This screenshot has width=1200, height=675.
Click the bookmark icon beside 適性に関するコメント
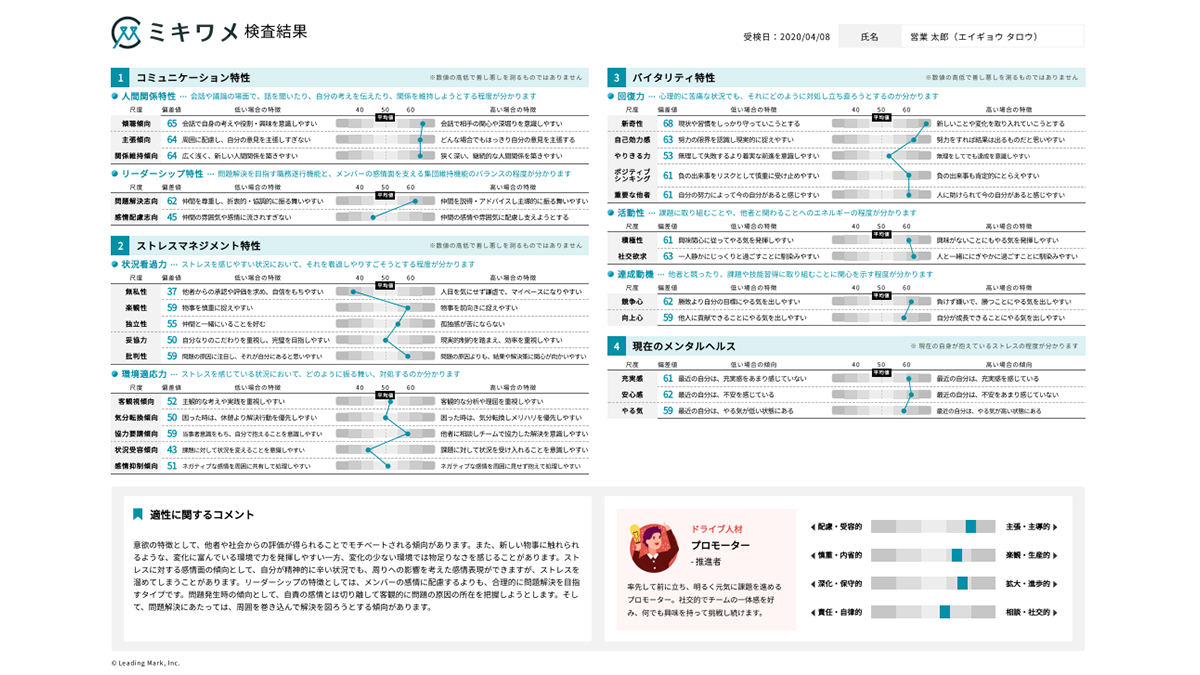(138, 514)
